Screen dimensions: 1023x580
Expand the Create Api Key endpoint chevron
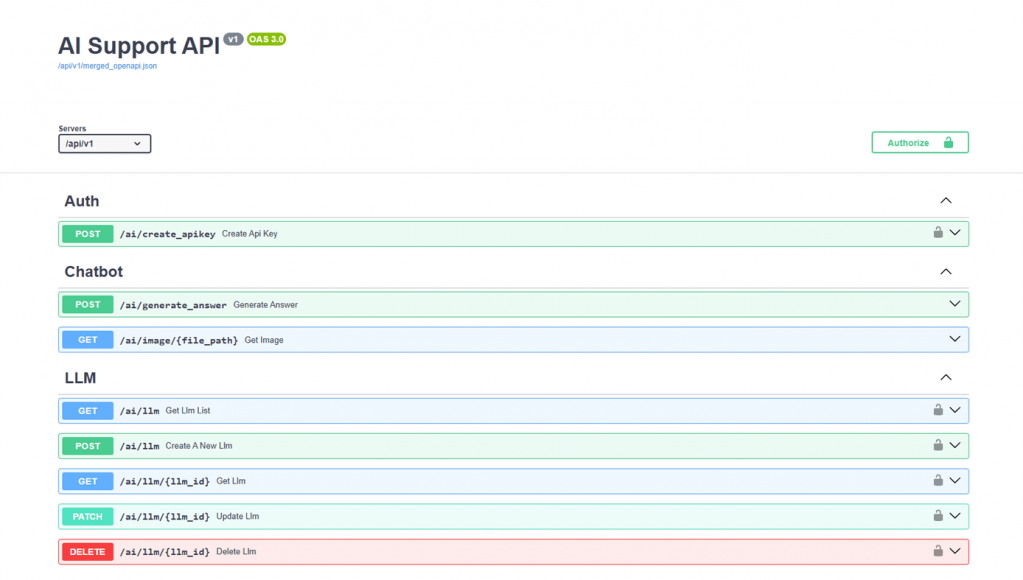[955, 233]
